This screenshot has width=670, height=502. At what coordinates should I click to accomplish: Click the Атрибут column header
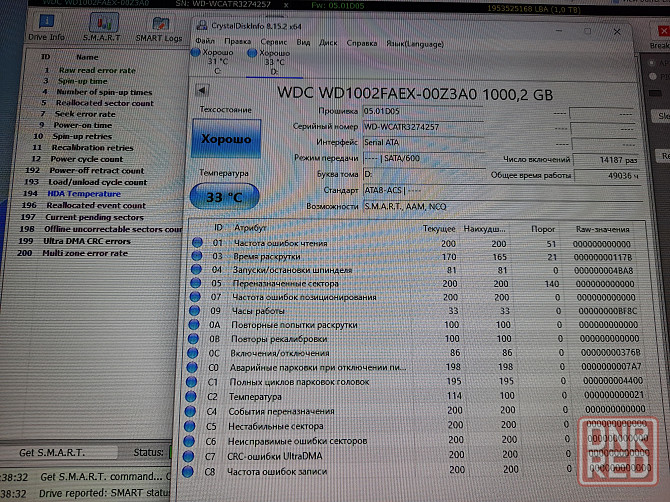[250, 228]
